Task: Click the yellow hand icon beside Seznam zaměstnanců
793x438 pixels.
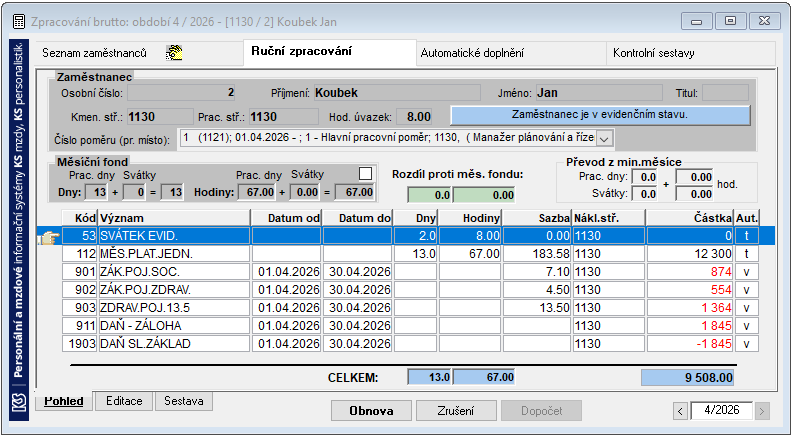Action: [174, 53]
